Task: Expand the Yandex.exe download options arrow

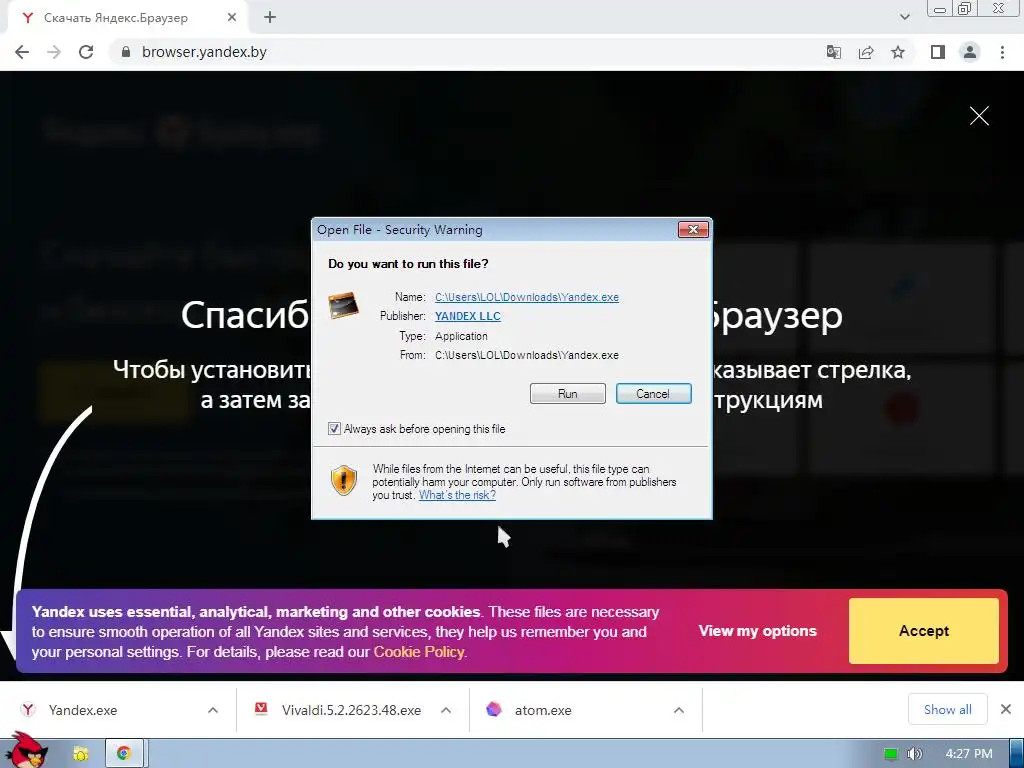Action: pos(213,710)
